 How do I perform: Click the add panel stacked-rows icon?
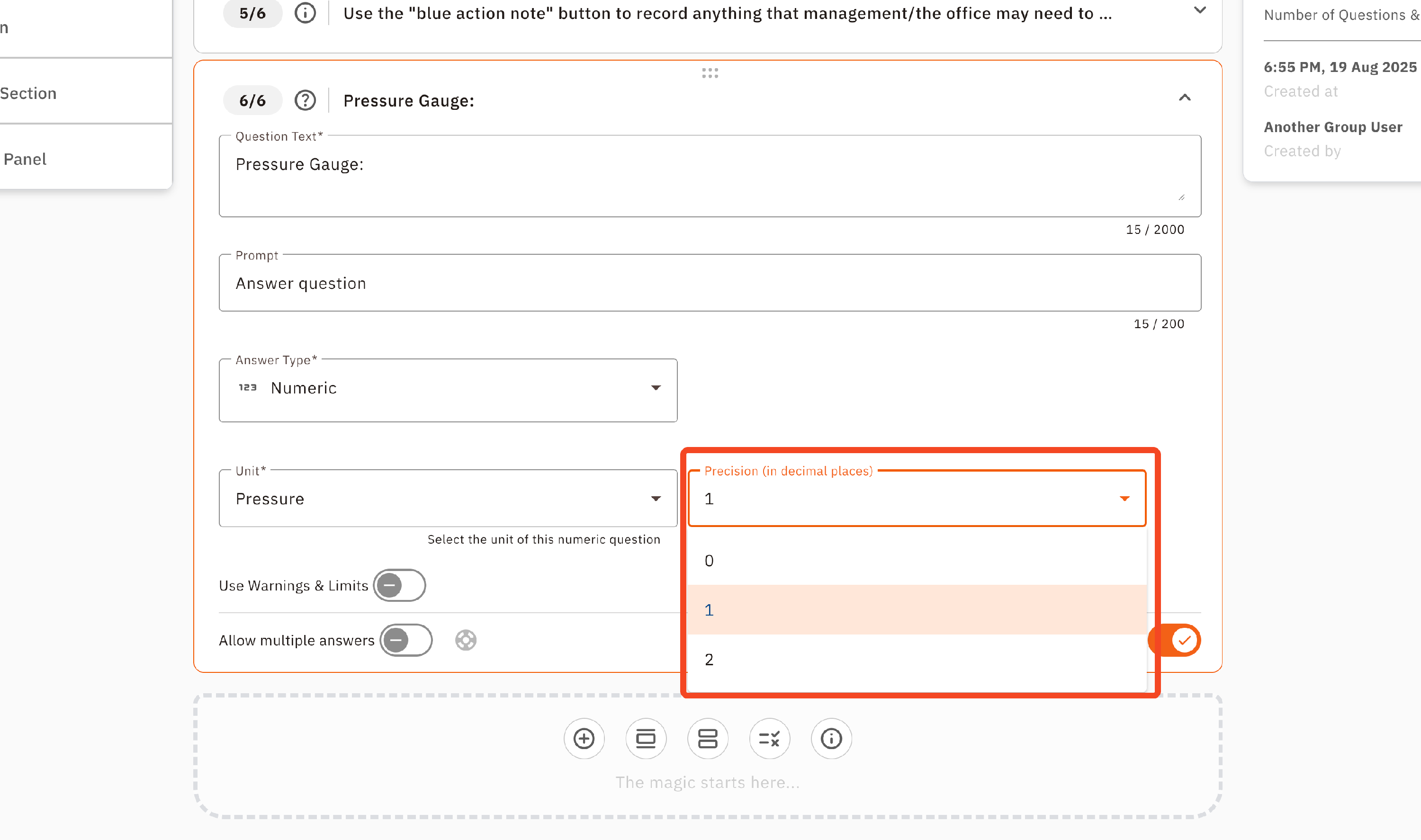tap(707, 738)
